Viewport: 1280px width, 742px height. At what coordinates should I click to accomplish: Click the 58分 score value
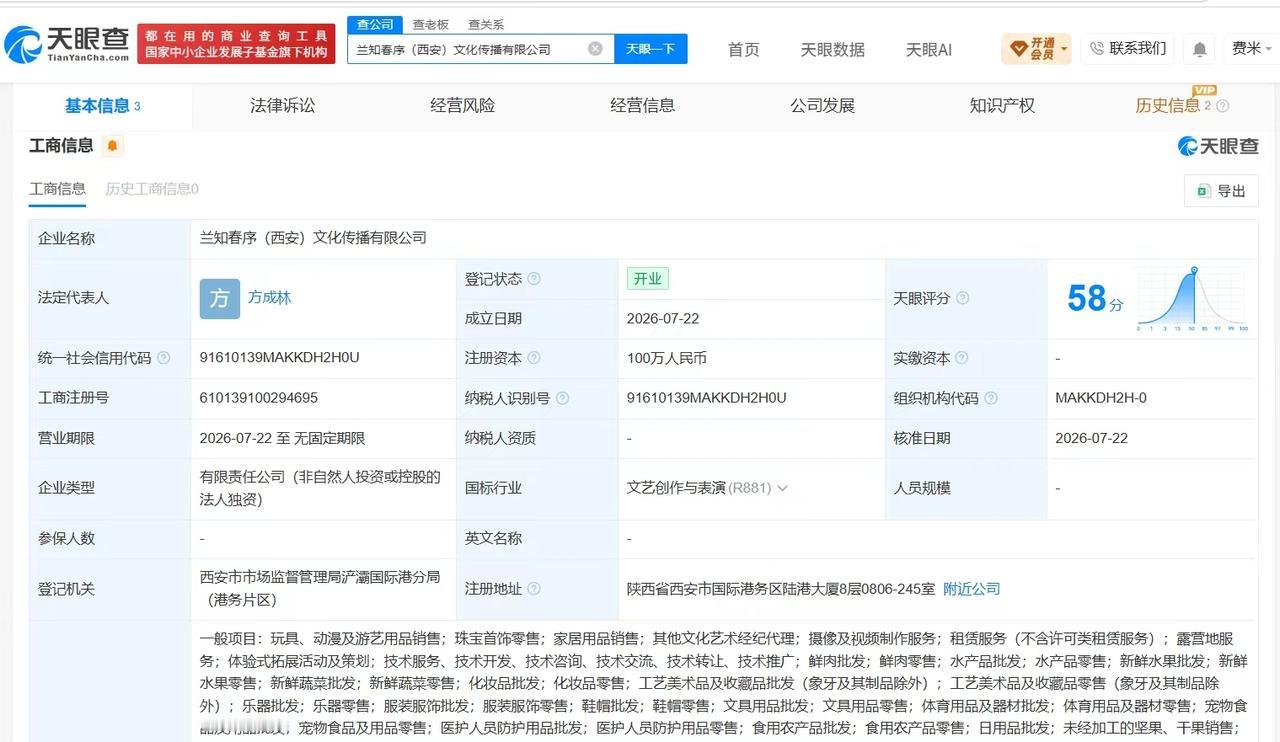pyautogui.click(x=1095, y=298)
